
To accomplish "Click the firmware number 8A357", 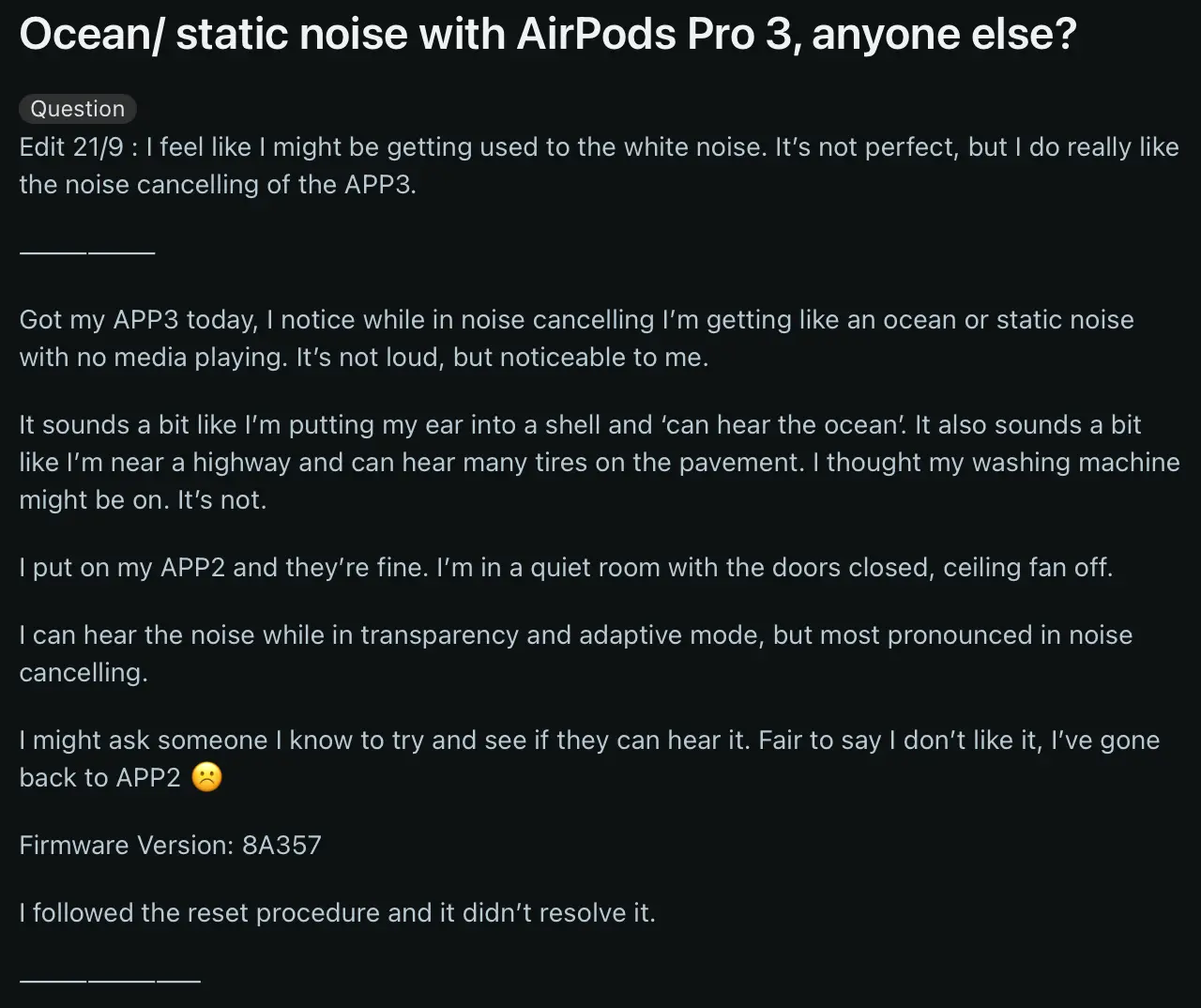I will tap(281, 846).
